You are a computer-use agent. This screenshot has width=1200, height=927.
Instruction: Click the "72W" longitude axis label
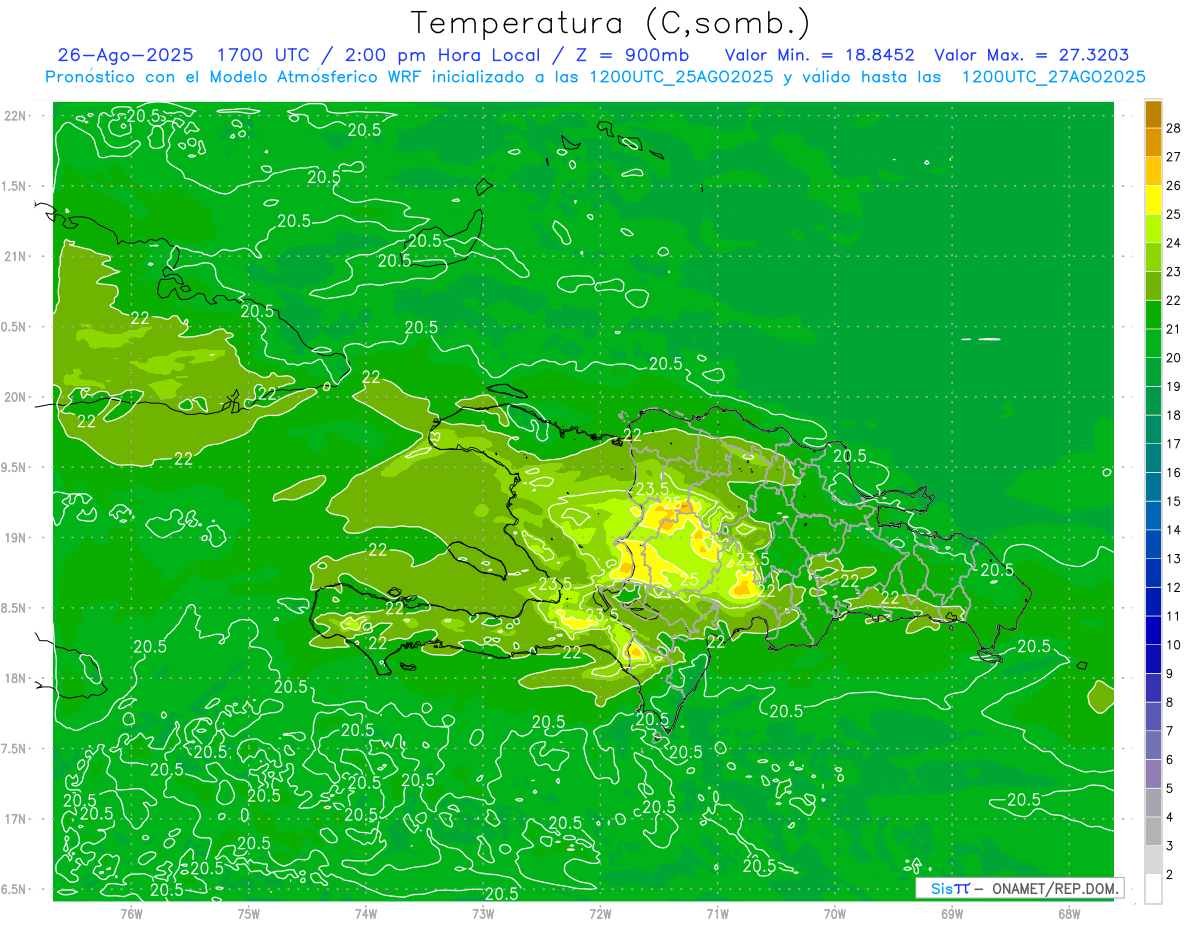point(600,913)
